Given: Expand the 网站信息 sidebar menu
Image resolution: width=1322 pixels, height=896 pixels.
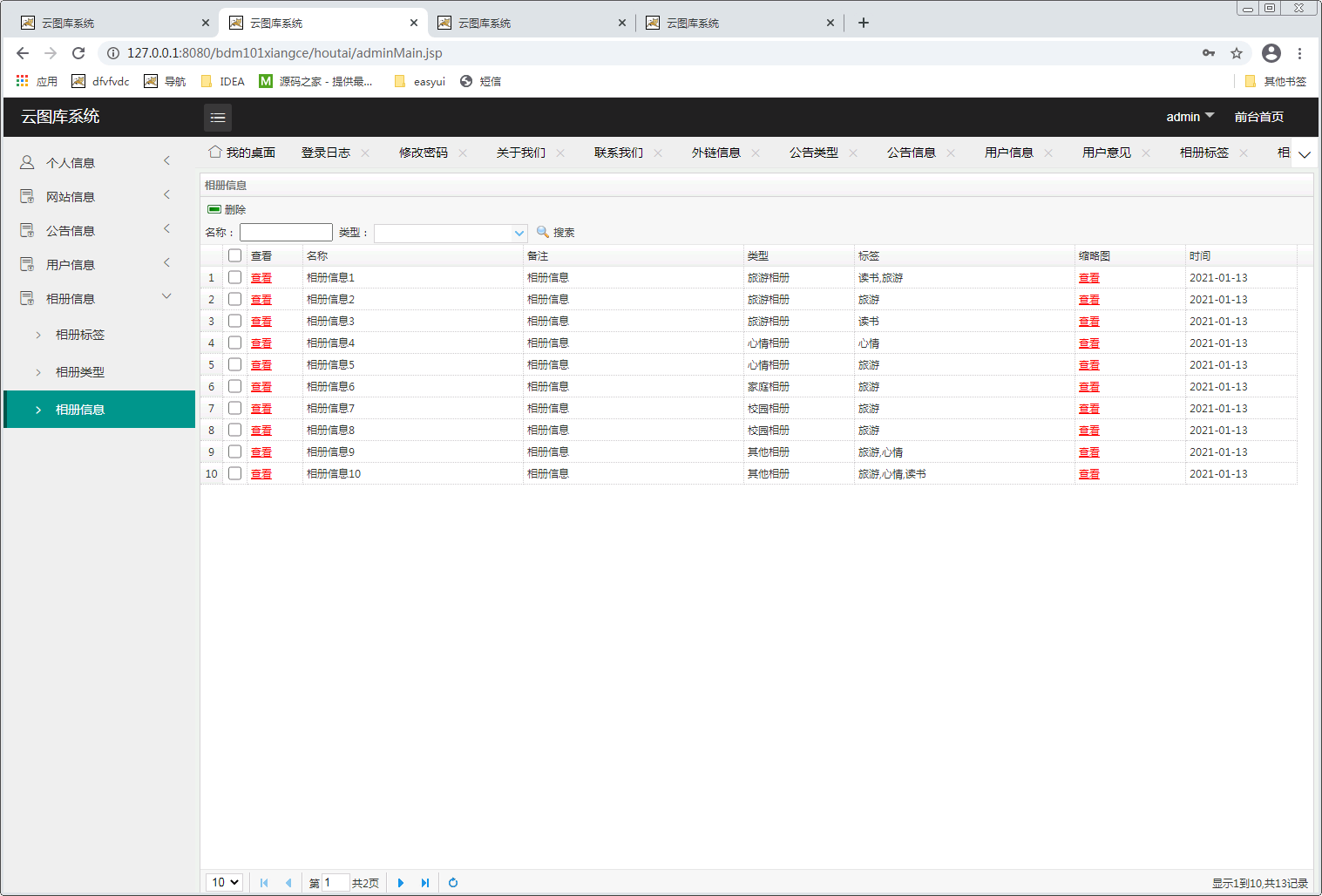Looking at the screenshot, I should point(99,196).
